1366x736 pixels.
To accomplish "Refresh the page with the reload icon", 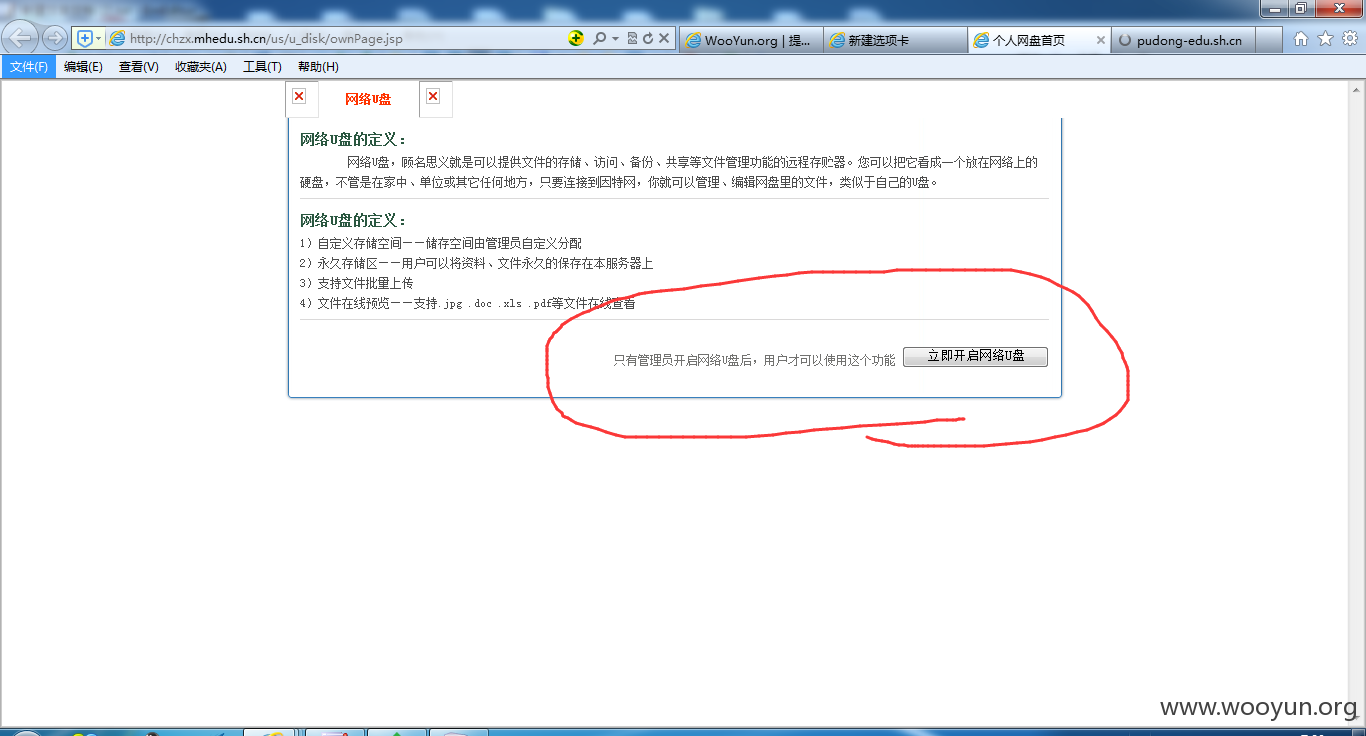I will 647,39.
